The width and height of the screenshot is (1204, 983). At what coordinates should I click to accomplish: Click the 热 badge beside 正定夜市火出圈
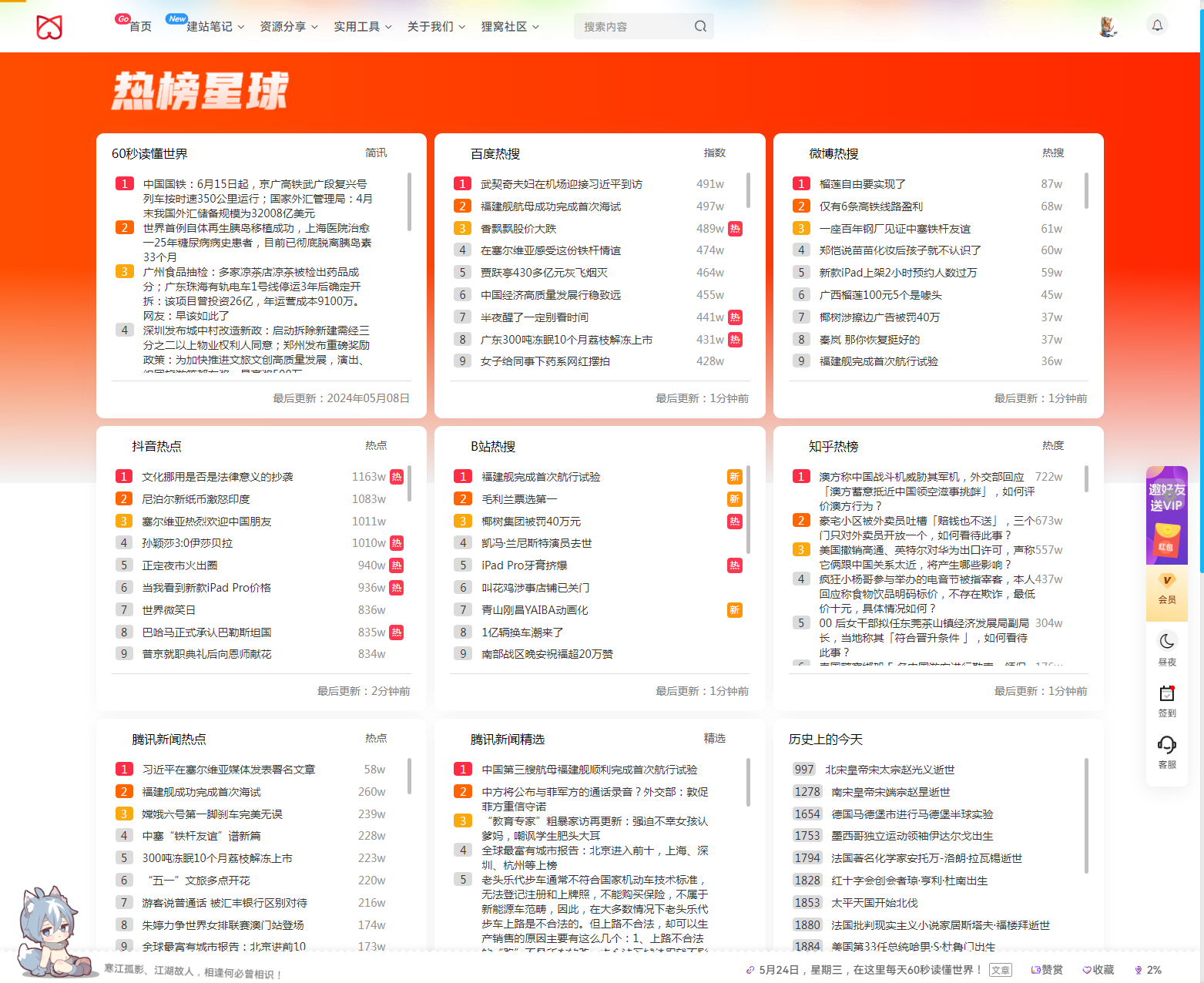[x=396, y=565]
